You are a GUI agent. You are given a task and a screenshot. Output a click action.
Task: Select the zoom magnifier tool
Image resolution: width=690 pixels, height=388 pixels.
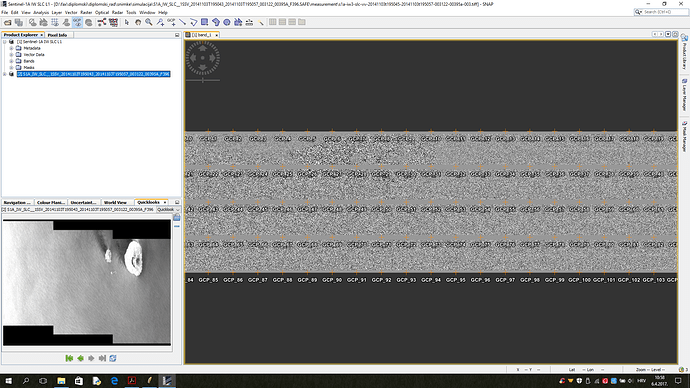point(149,22)
